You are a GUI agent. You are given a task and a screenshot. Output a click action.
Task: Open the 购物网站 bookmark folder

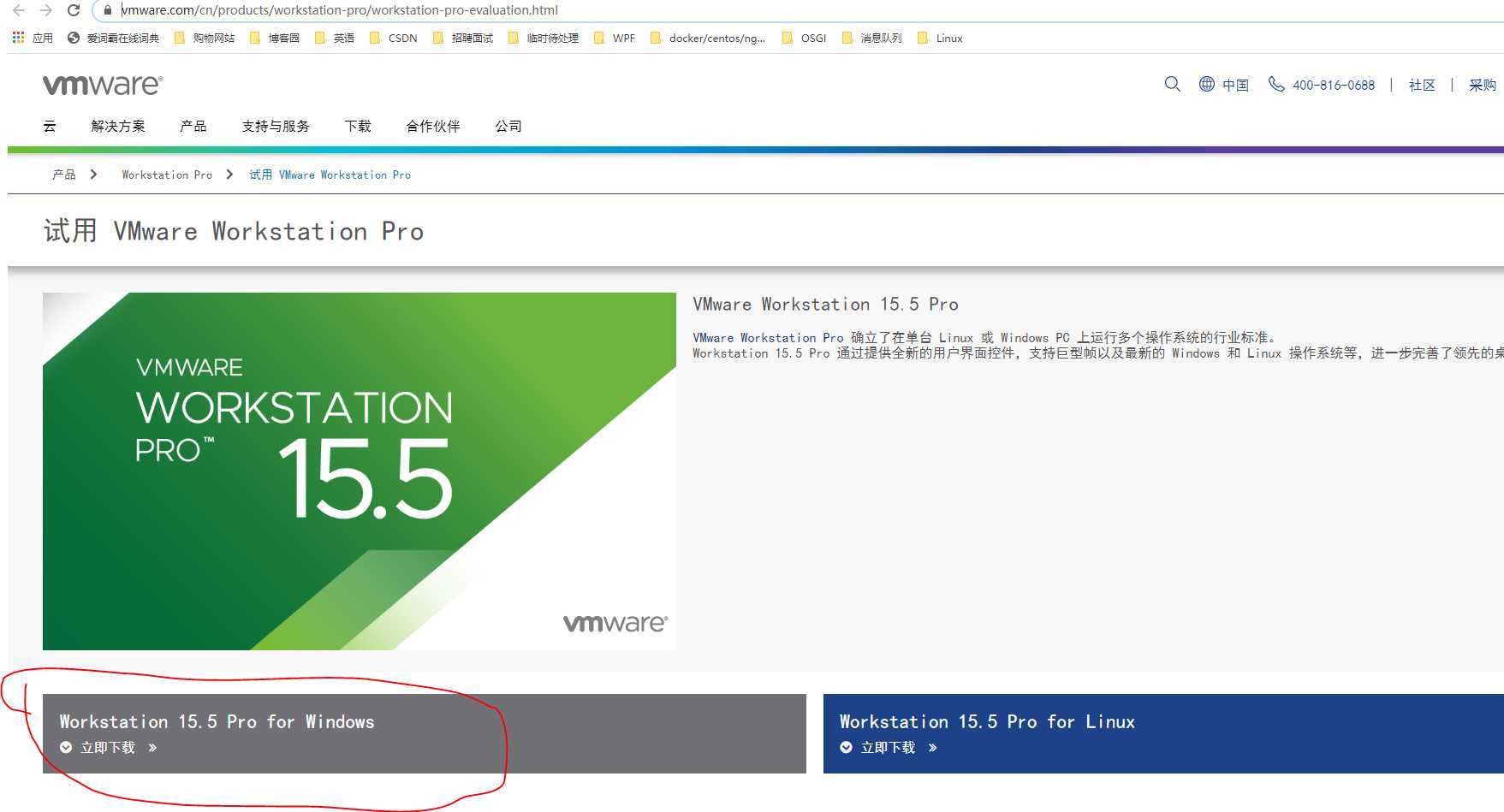click(204, 38)
